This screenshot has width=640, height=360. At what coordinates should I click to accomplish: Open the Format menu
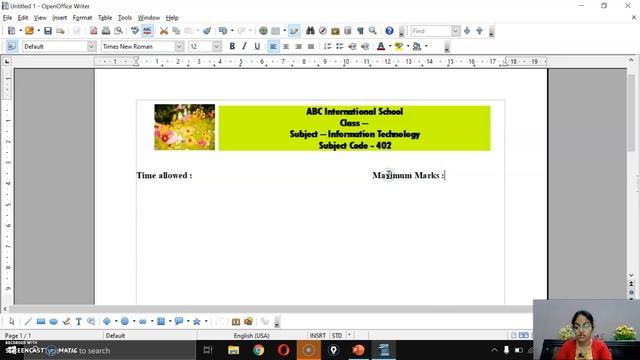click(82, 18)
